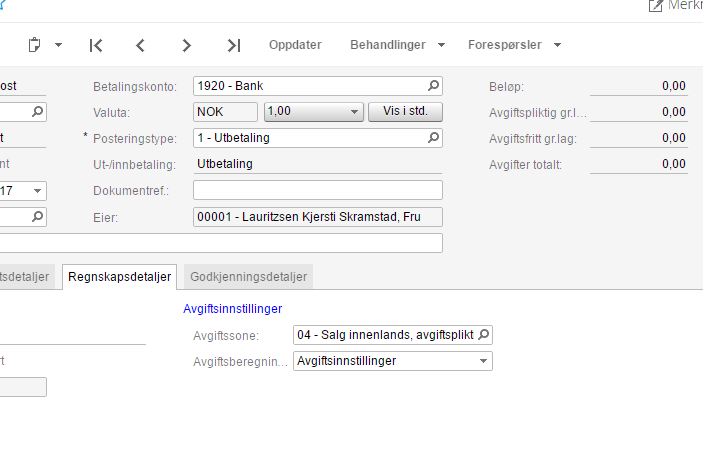Go to previous record
The width and height of the screenshot is (703, 474).
141,45
